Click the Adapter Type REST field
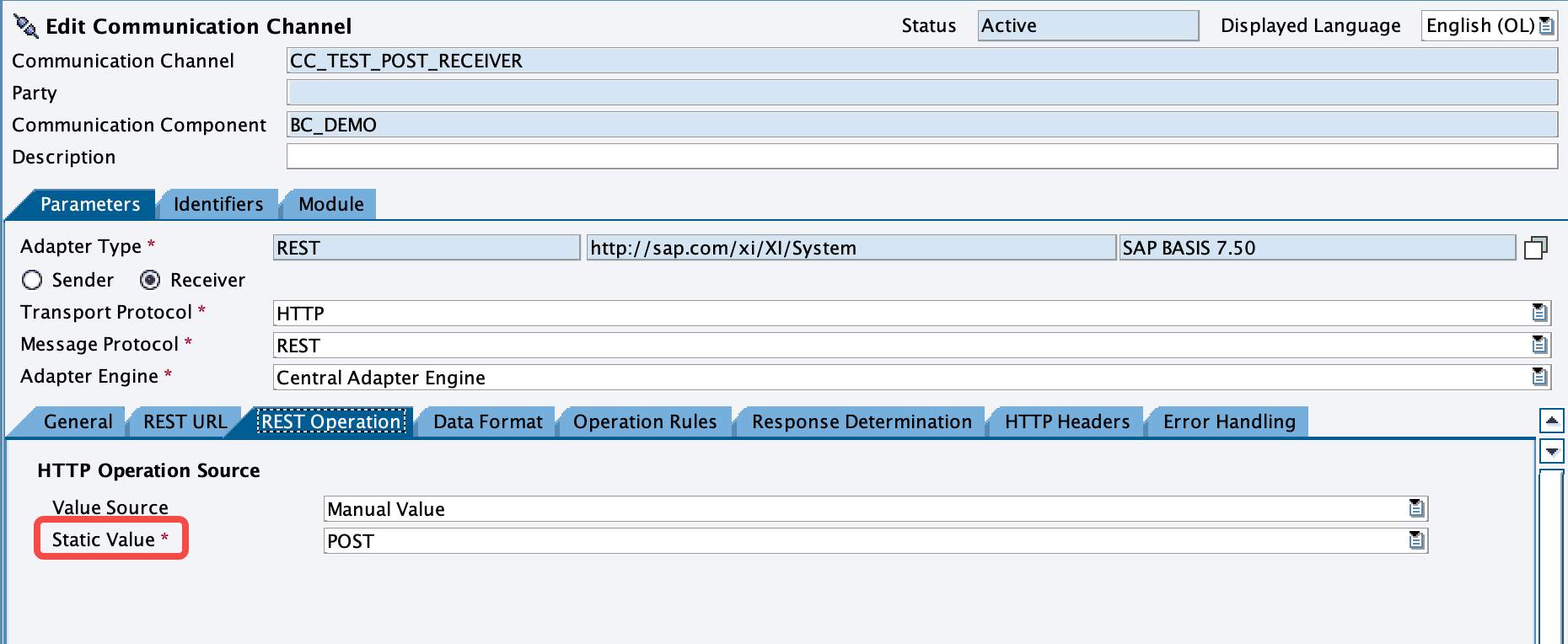The width and height of the screenshot is (1568, 644). pyautogui.click(x=427, y=247)
